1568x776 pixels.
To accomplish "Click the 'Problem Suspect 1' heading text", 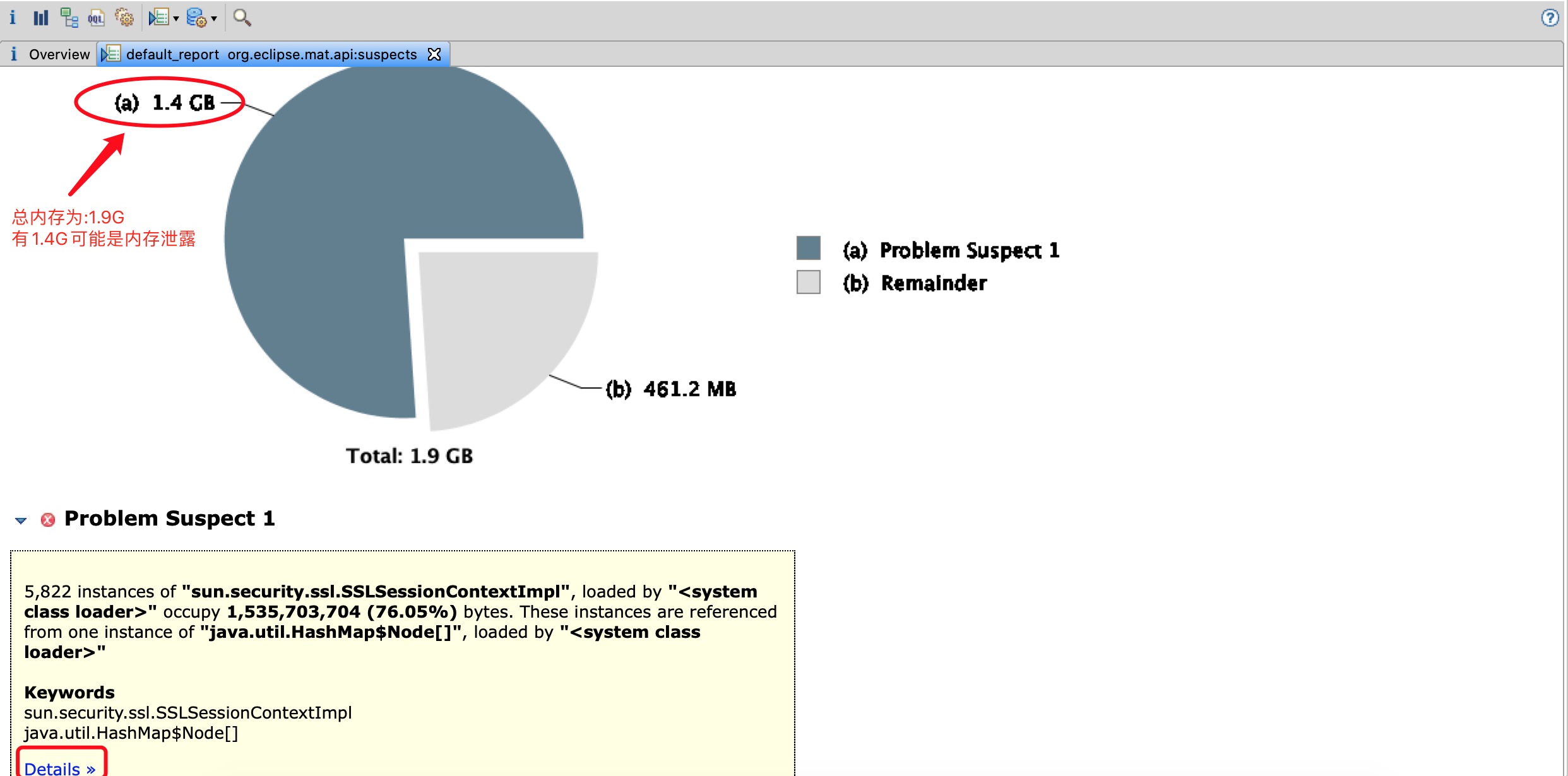I will click(170, 519).
